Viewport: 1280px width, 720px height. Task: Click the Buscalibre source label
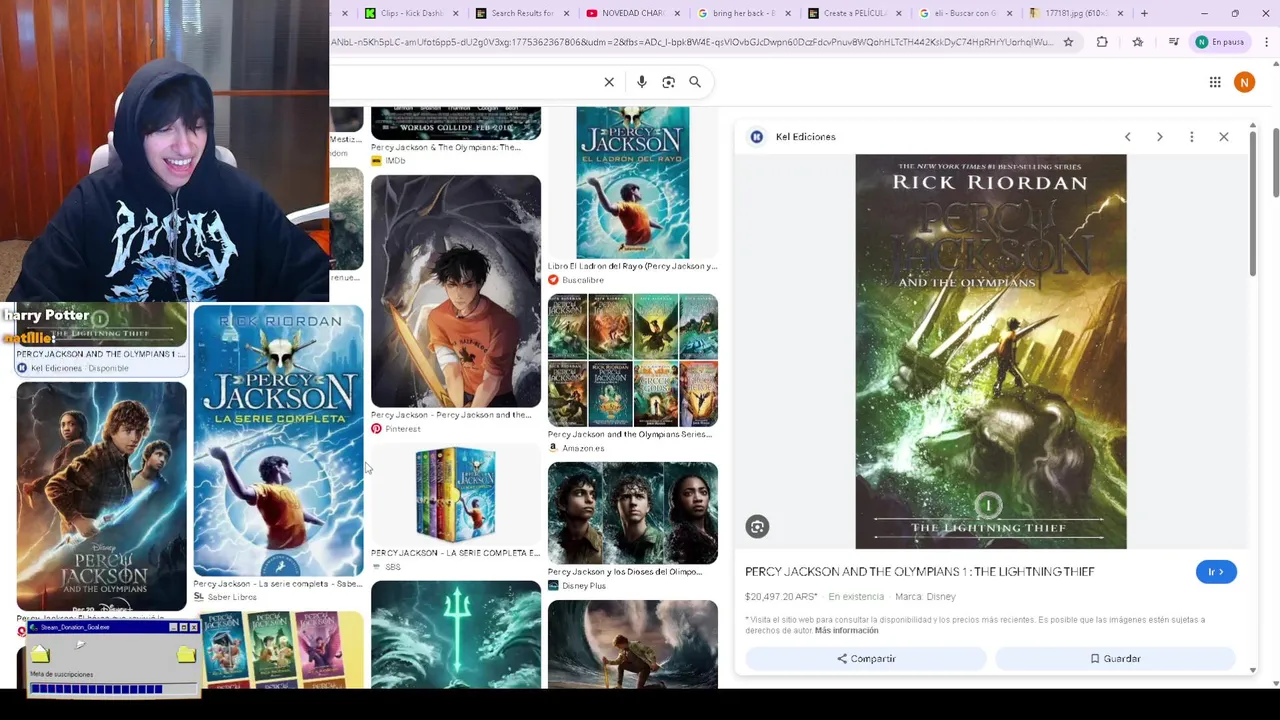(582, 280)
